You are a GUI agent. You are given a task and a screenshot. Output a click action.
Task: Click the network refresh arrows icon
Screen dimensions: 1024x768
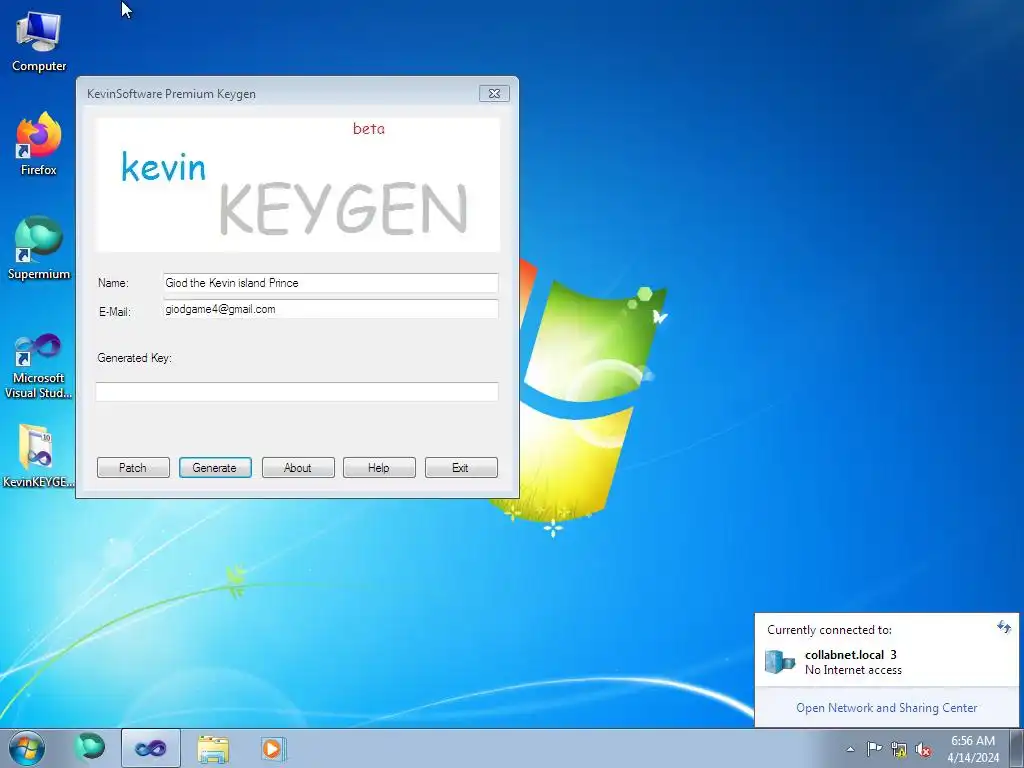click(x=1004, y=628)
